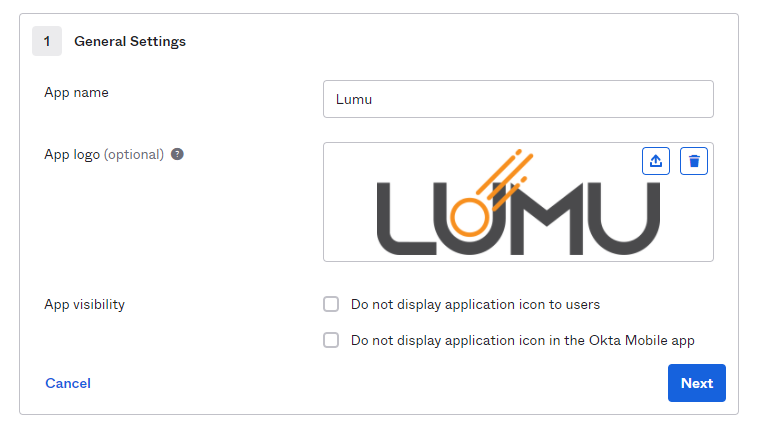Delete the app logo with trash icon

(694, 161)
